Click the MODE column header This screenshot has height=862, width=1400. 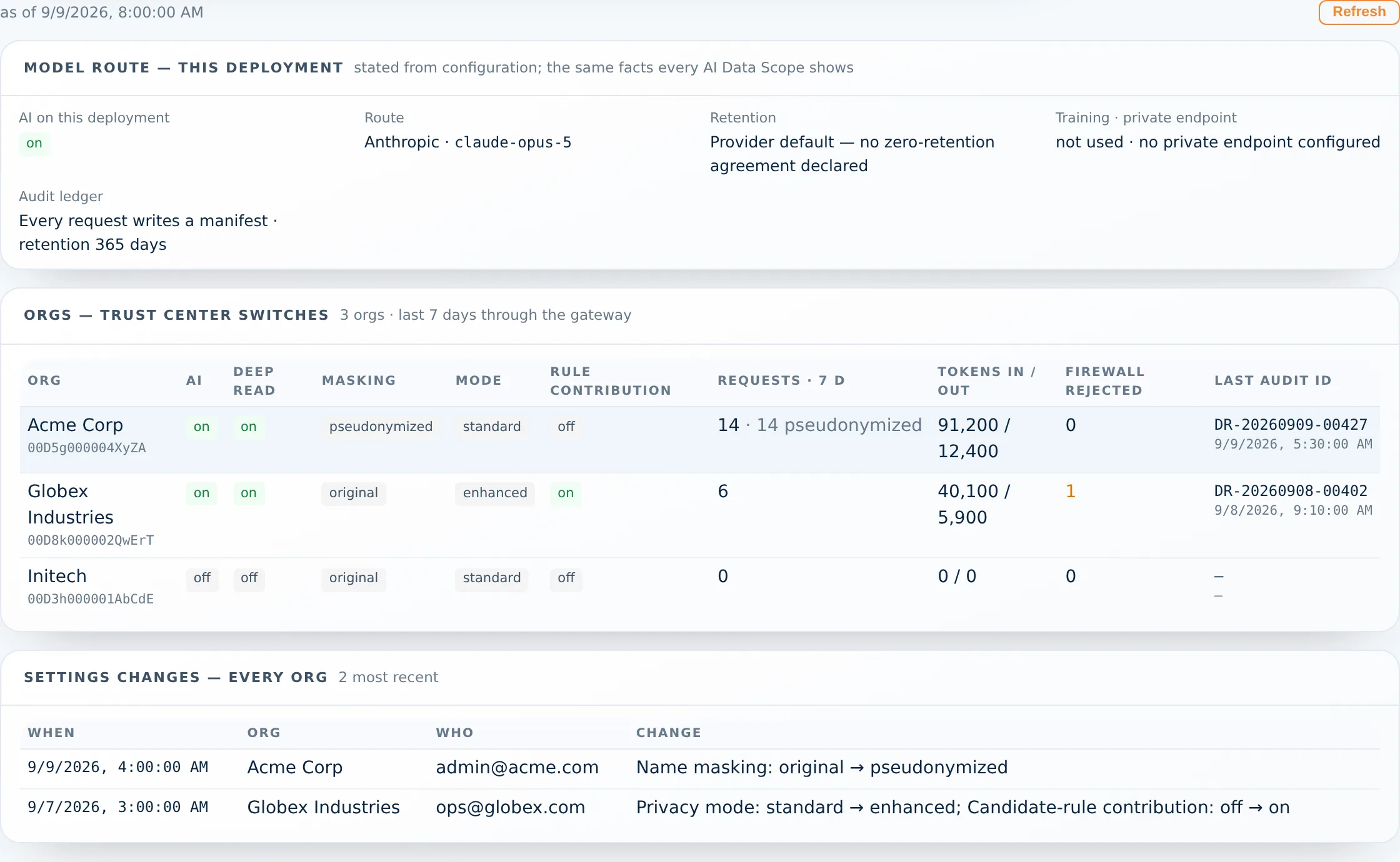click(x=479, y=380)
